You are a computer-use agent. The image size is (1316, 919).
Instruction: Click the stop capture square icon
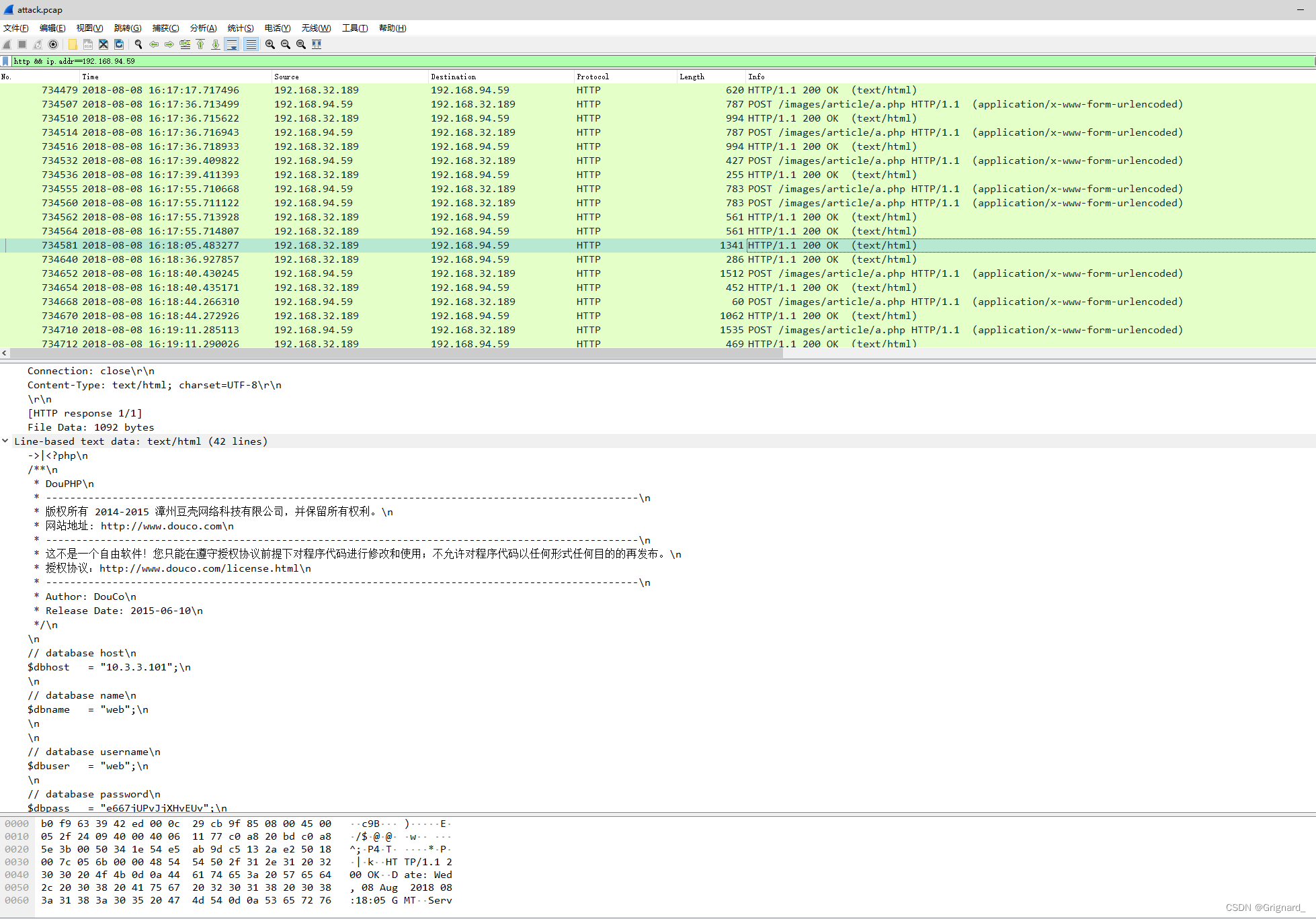tap(22, 44)
